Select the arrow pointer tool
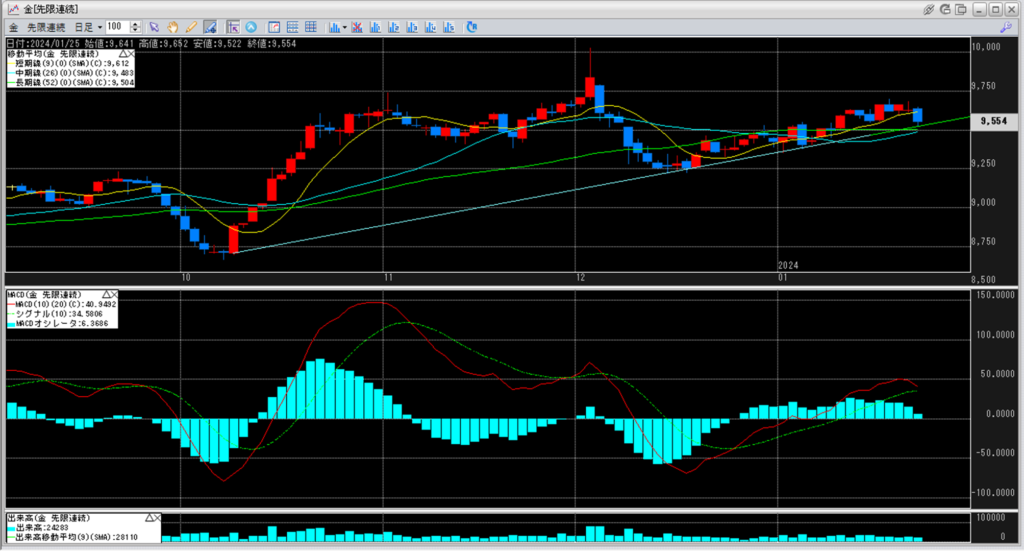Viewport: 1024px width, 551px height. [155, 26]
